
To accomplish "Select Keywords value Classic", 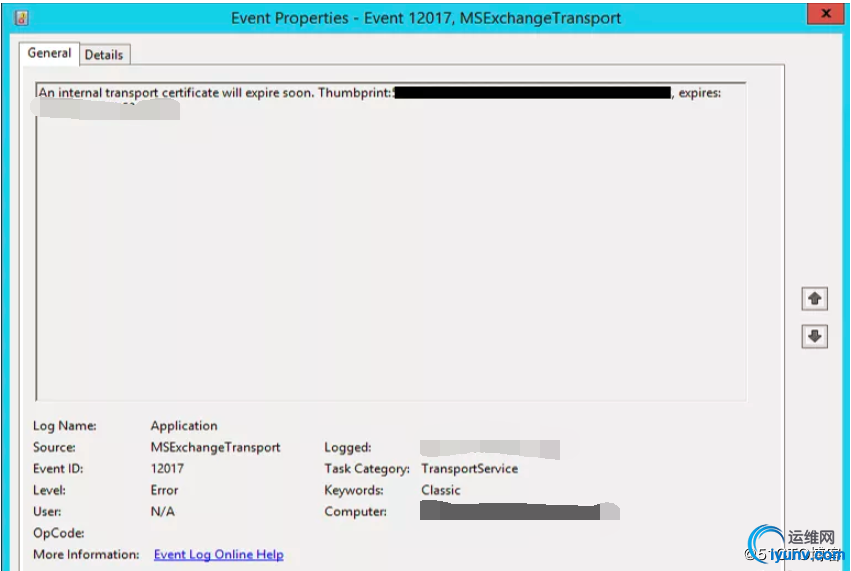I will coord(441,490).
